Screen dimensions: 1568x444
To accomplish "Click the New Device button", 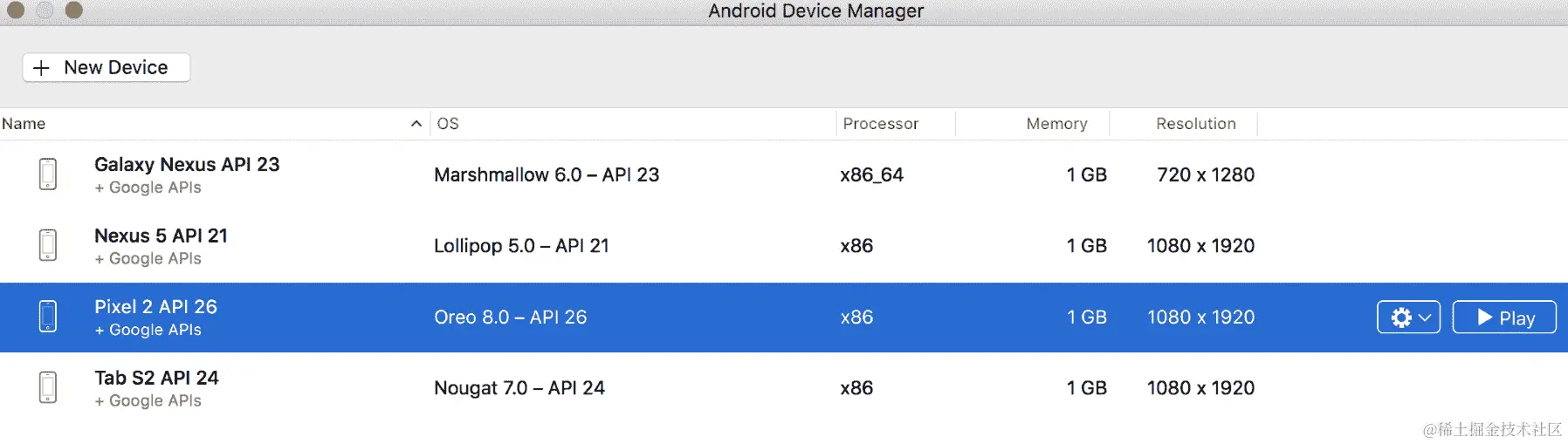I will pyautogui.click(x=107, y=68).
